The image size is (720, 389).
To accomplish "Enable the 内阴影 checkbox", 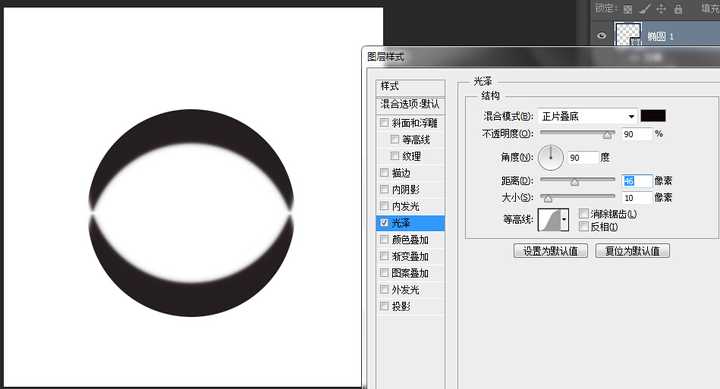I will pyautogui.click(x=384, y=189).
